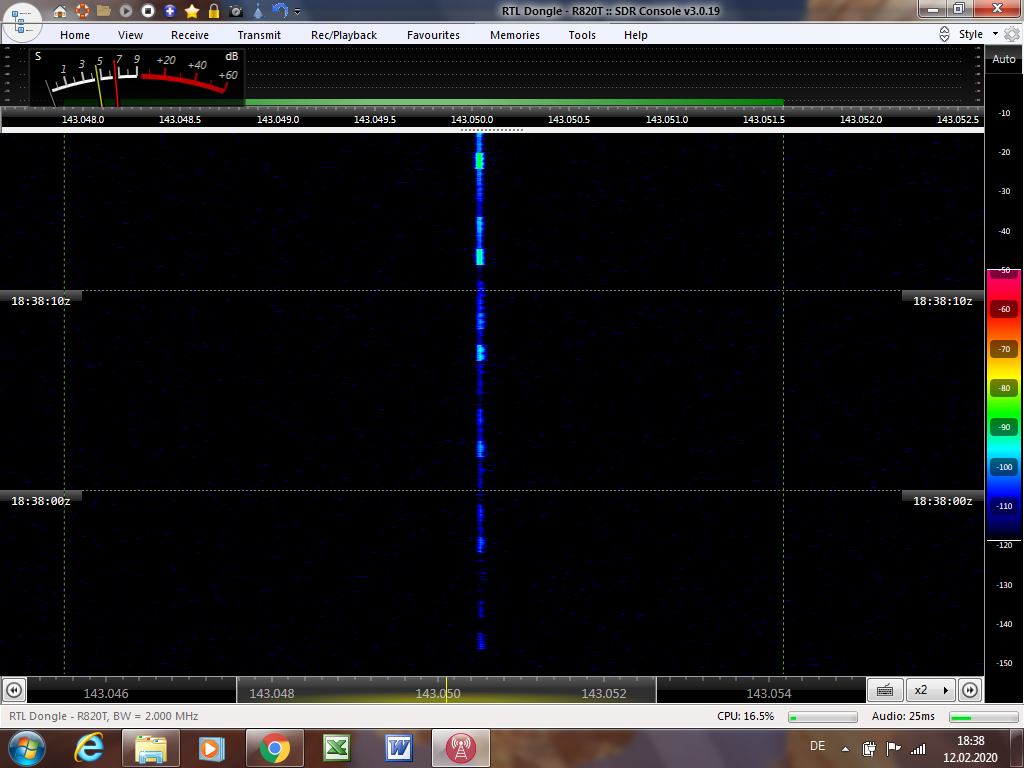Select the SDR Console antenna taskbar icon
The image size is (1024, 768).
pos(460,748)
